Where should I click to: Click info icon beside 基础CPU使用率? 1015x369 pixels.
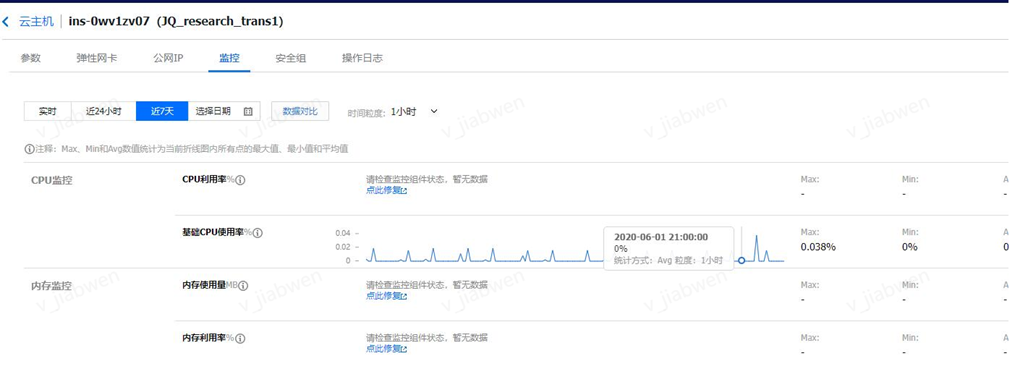pyautogui.click(x=258, y=232)
